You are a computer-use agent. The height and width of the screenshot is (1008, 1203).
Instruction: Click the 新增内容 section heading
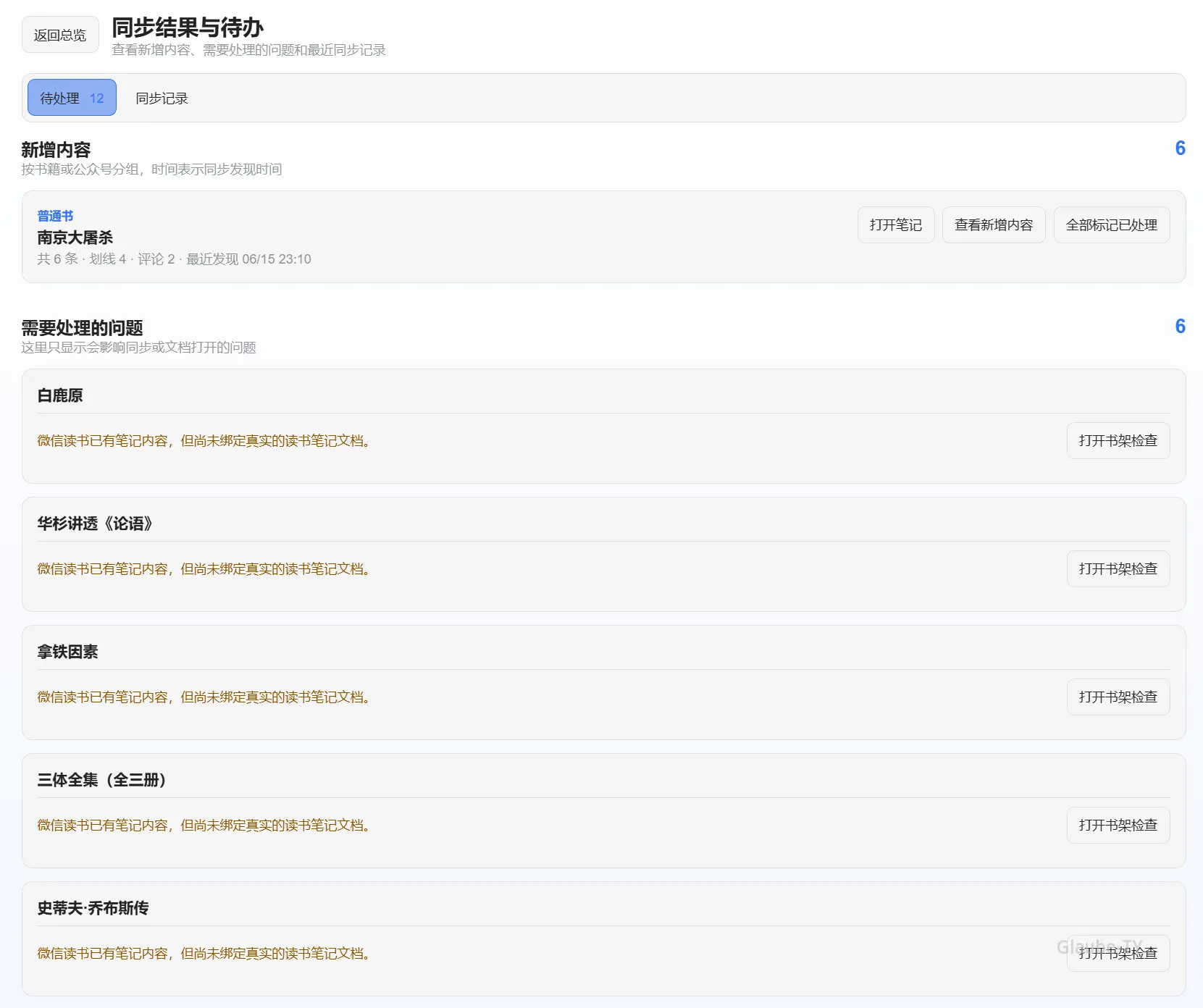[56, 150]
